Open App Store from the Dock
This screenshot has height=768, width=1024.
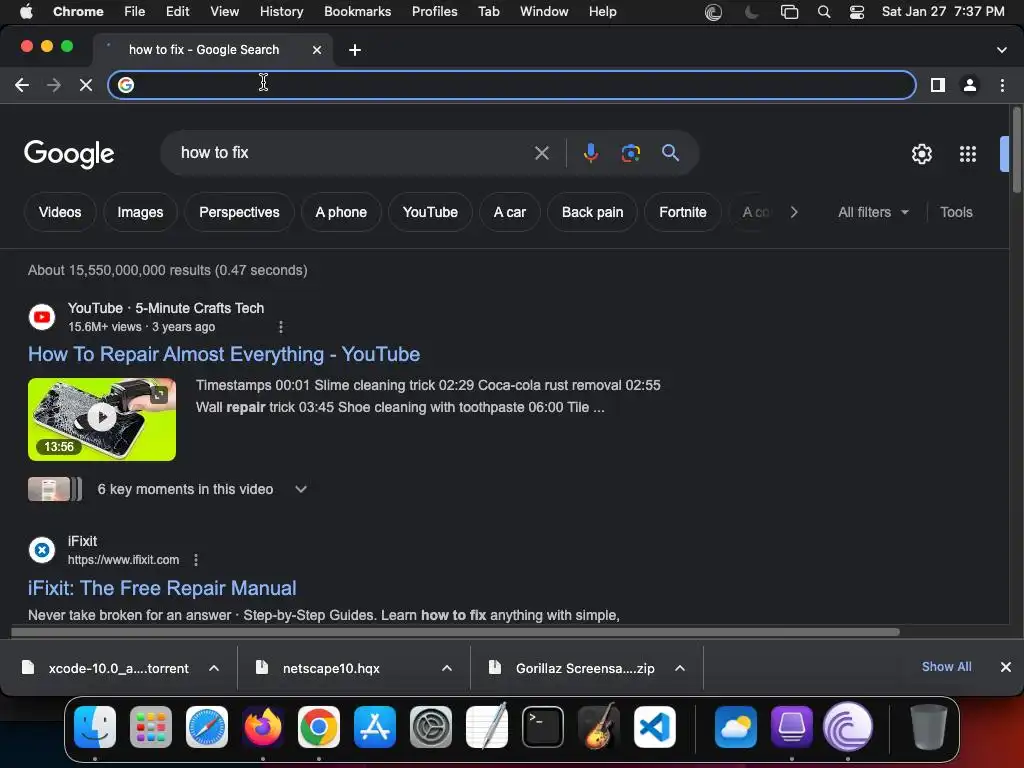(375, 727)
